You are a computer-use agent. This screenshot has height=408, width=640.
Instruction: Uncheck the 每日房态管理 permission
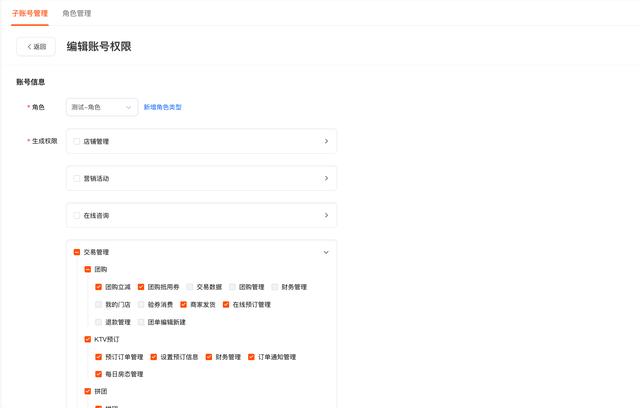(x=98, y=374)
